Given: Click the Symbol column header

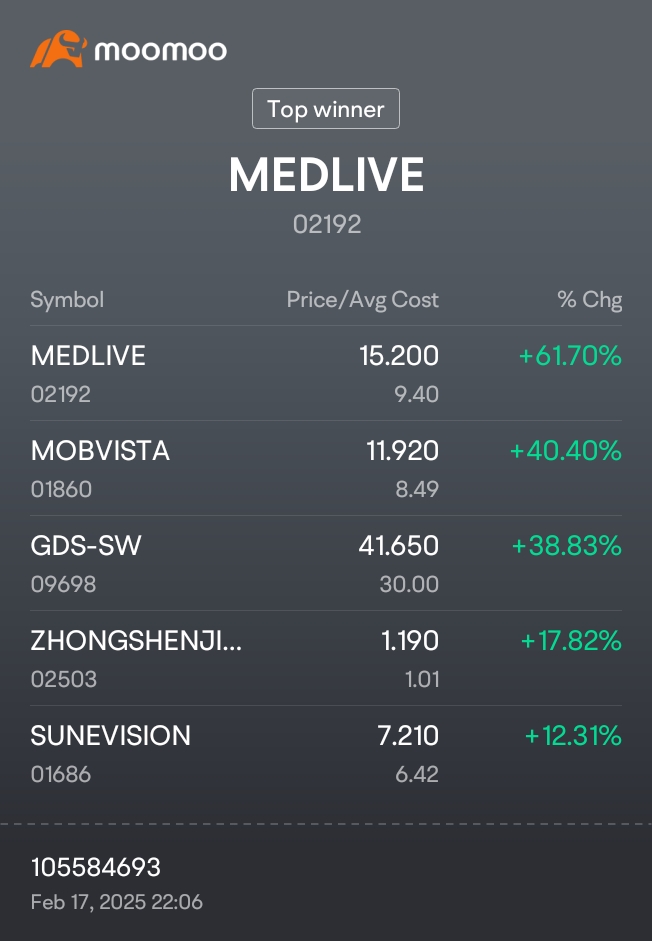Looking at the screenshot, I should tap(67, 300).
